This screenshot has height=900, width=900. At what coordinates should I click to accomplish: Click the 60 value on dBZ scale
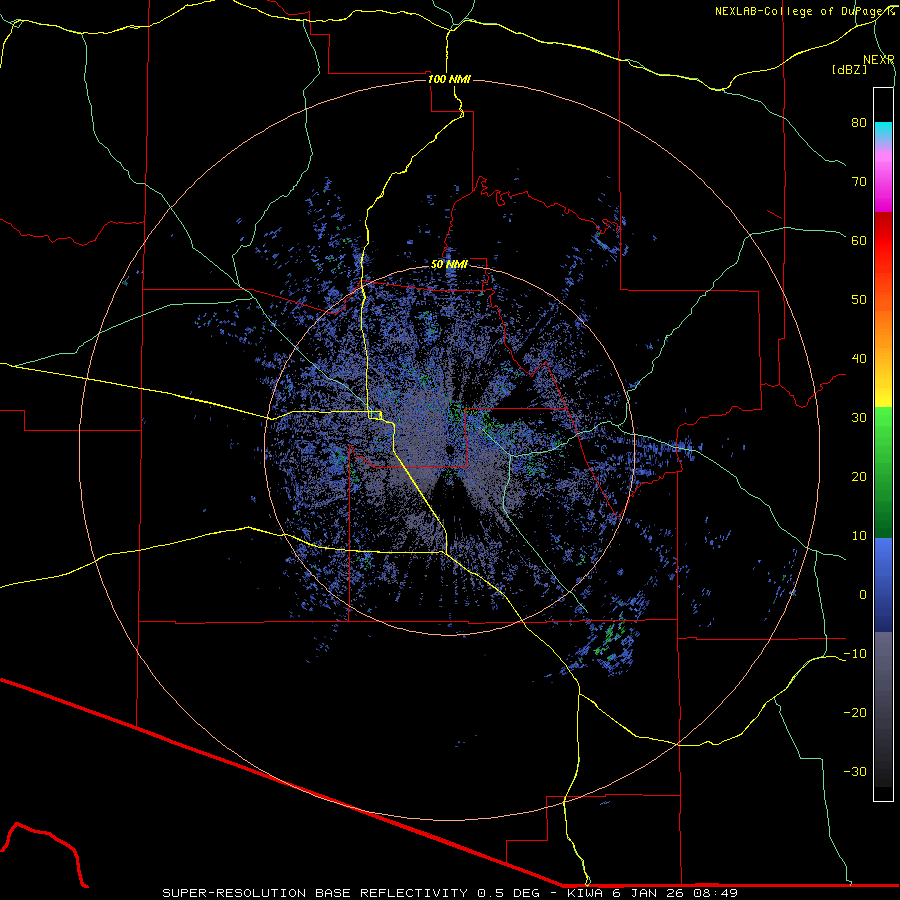[x=859, y=240]
